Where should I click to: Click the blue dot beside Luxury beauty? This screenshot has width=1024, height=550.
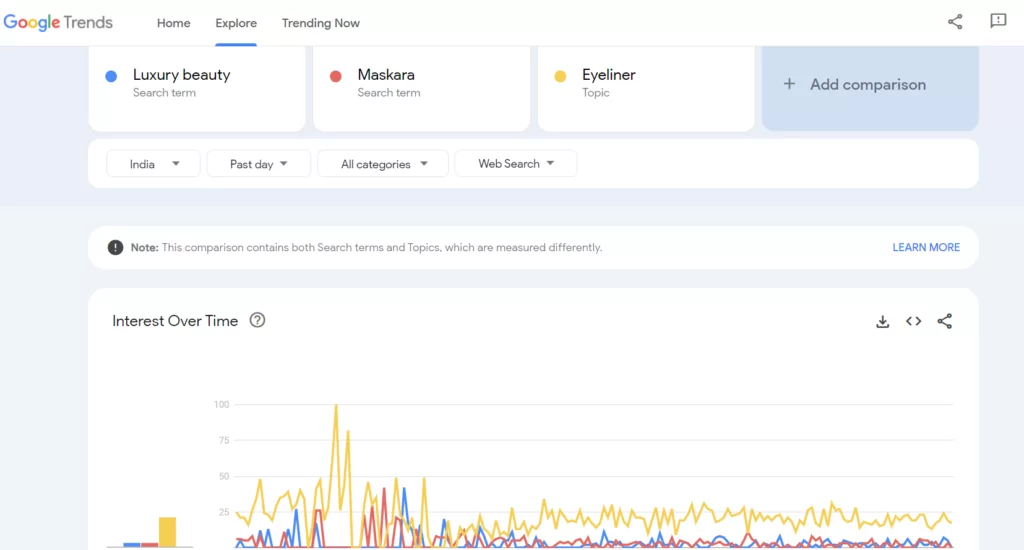111,76
